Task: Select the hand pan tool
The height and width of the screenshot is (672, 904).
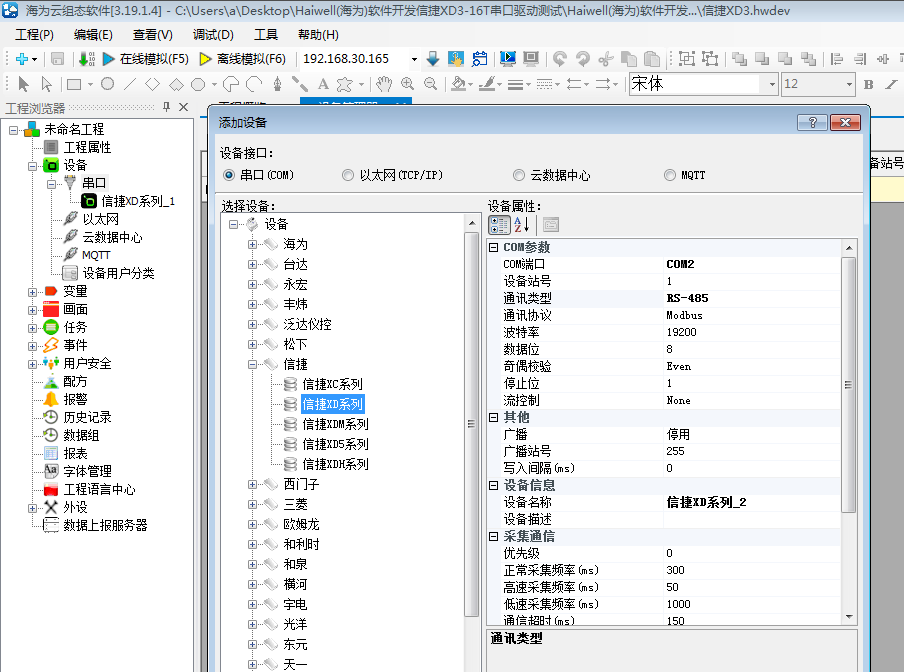Action: [384, 84]
